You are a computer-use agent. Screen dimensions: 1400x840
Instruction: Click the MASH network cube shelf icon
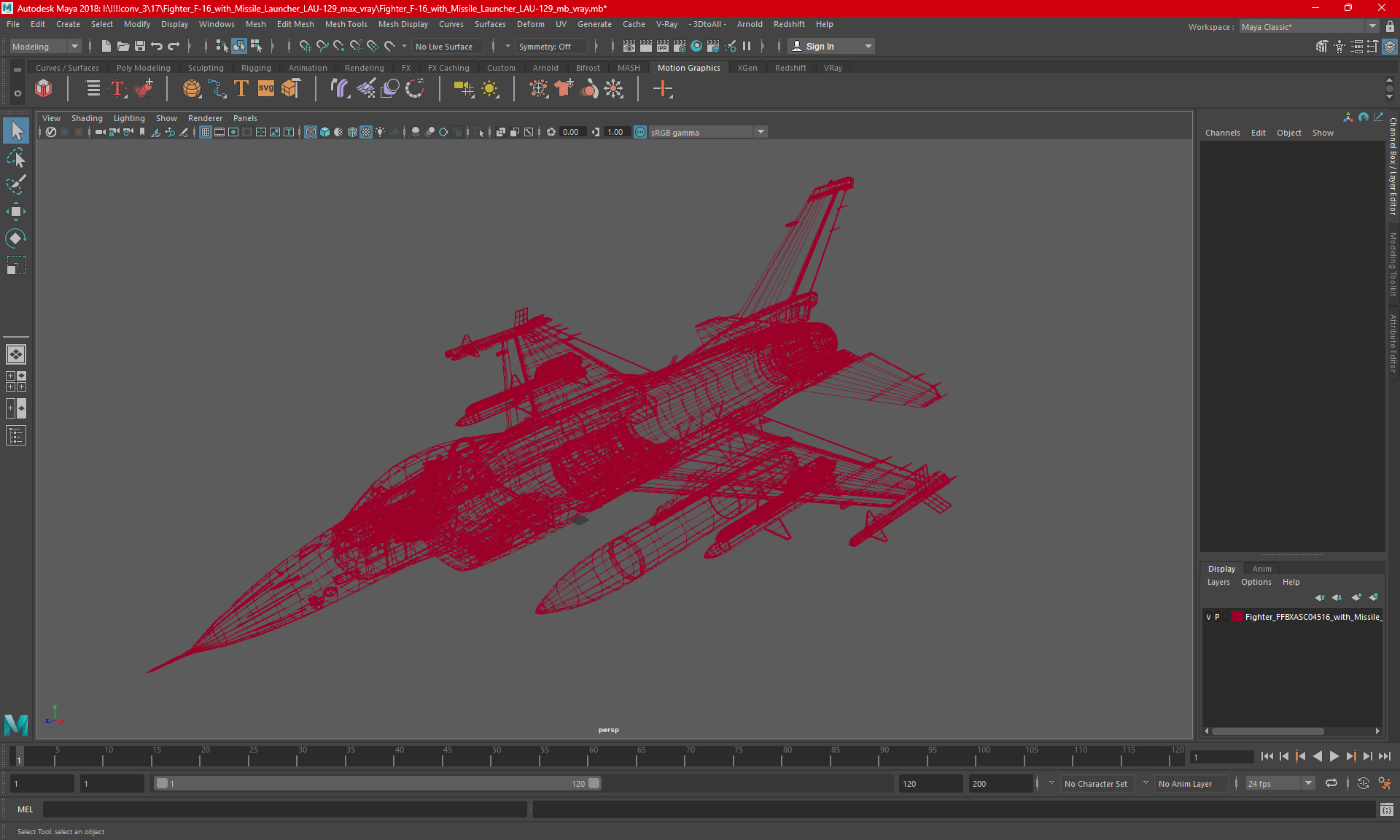44,89
